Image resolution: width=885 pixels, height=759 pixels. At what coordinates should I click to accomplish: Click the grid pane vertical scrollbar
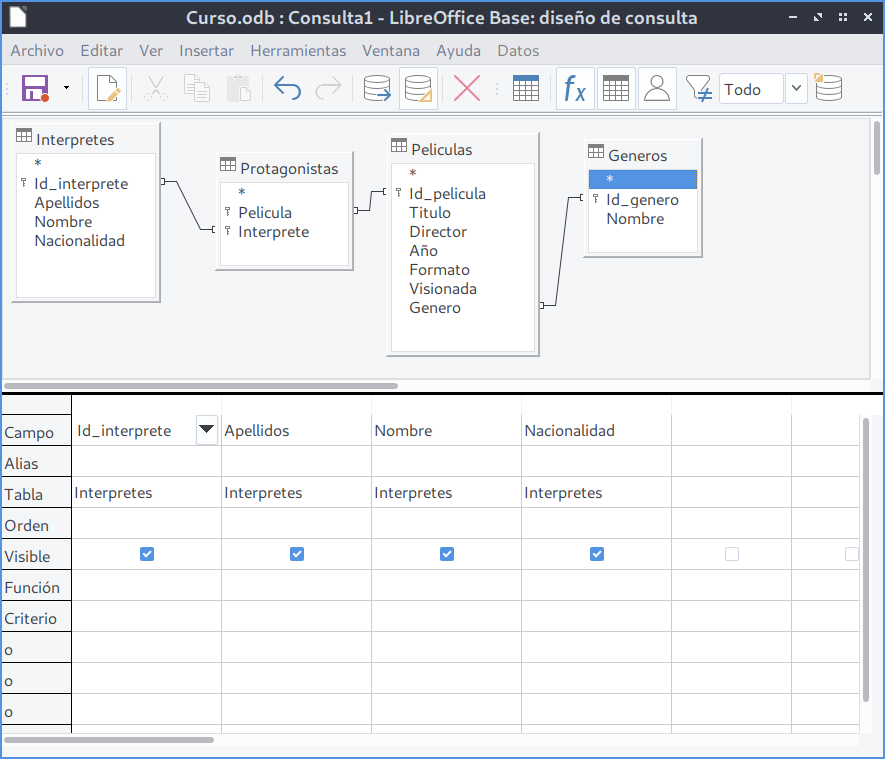(866, 560)
